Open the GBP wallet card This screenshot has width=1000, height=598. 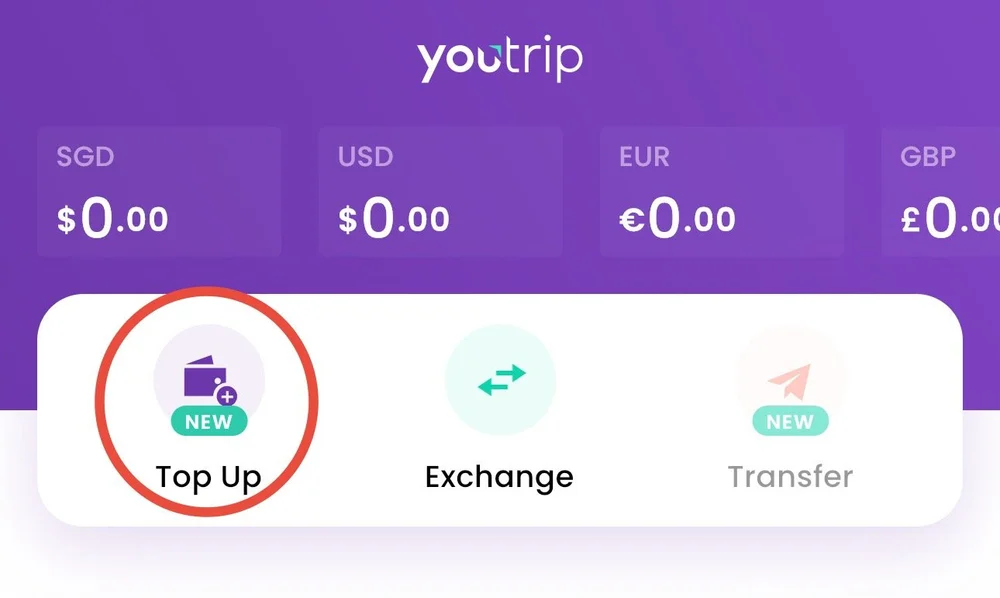(941, 192)
